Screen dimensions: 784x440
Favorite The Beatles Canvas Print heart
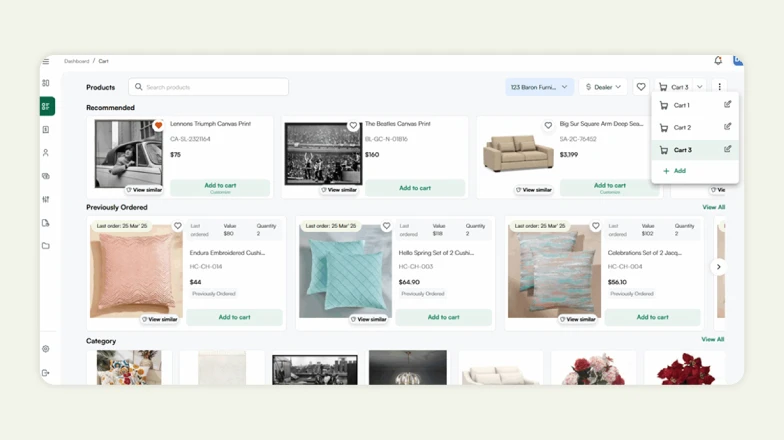coord(353,126)
